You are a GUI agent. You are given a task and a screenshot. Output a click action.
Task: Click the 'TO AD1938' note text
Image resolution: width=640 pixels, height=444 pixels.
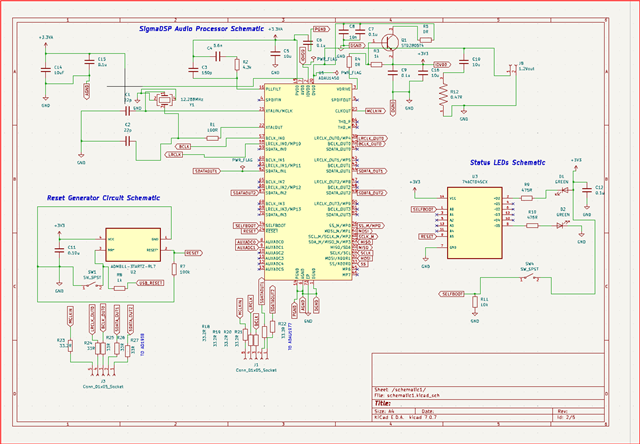(x=142, y=345)
